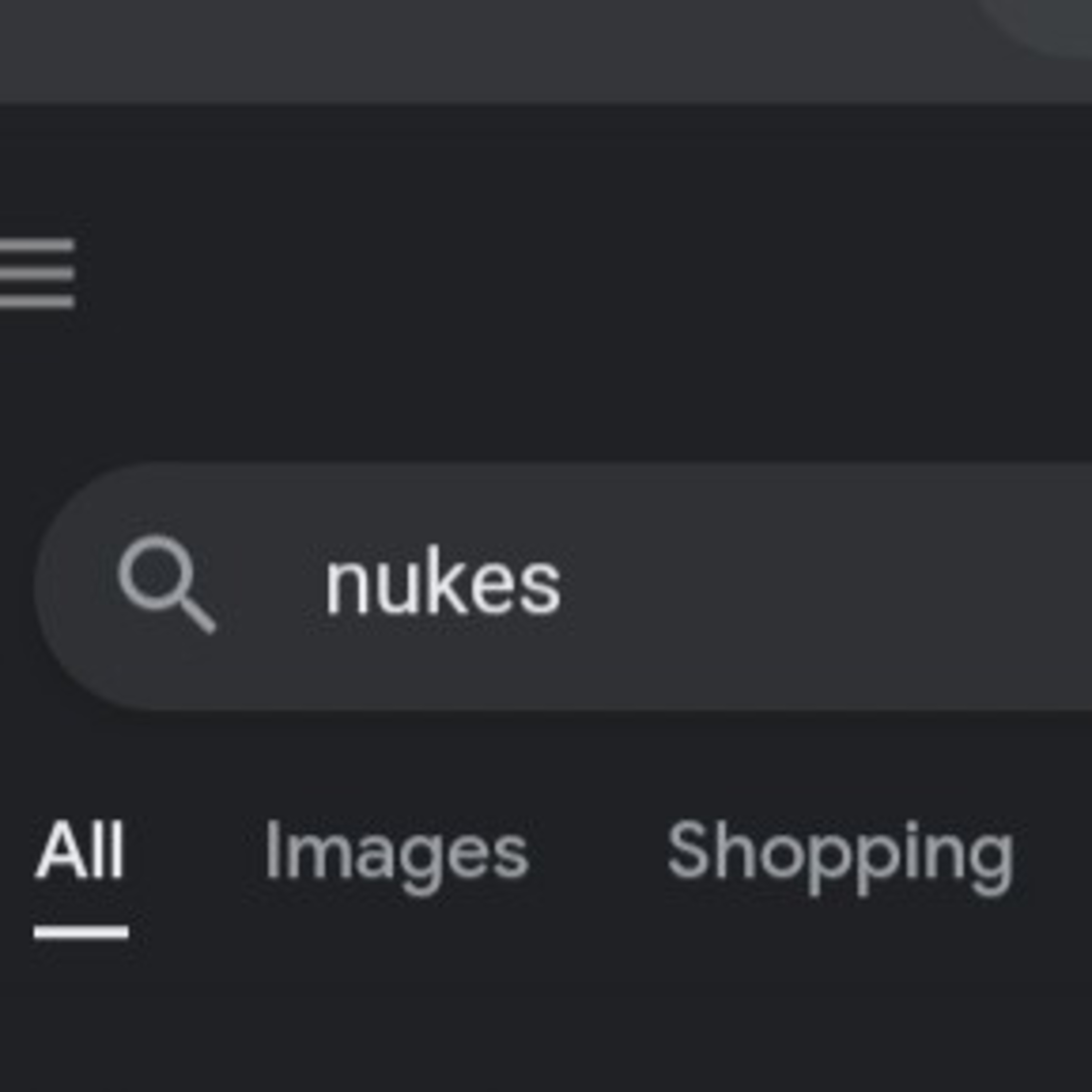Open the hamburger main menu

click(37, 274)
